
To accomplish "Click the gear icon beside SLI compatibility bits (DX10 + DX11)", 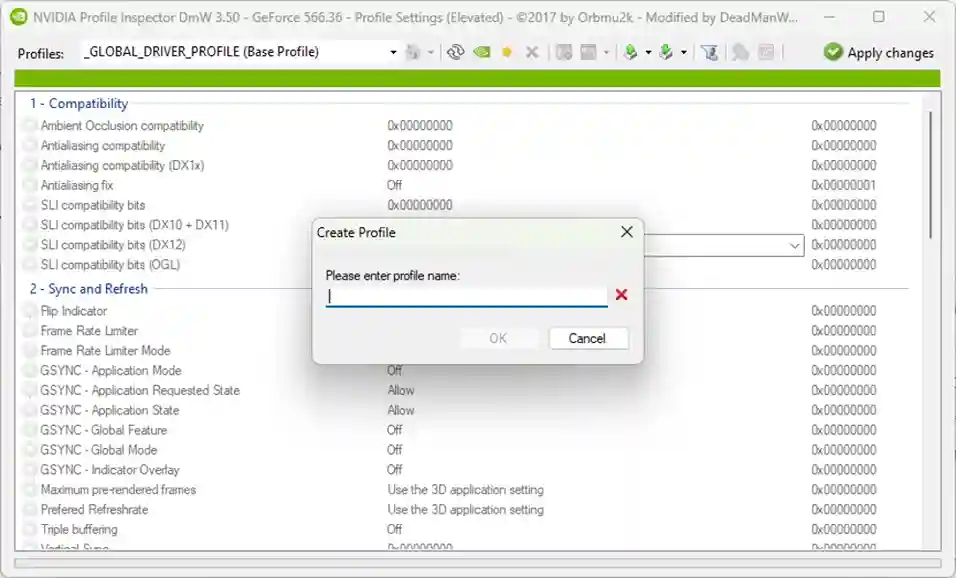I will [x=29, y=225].
